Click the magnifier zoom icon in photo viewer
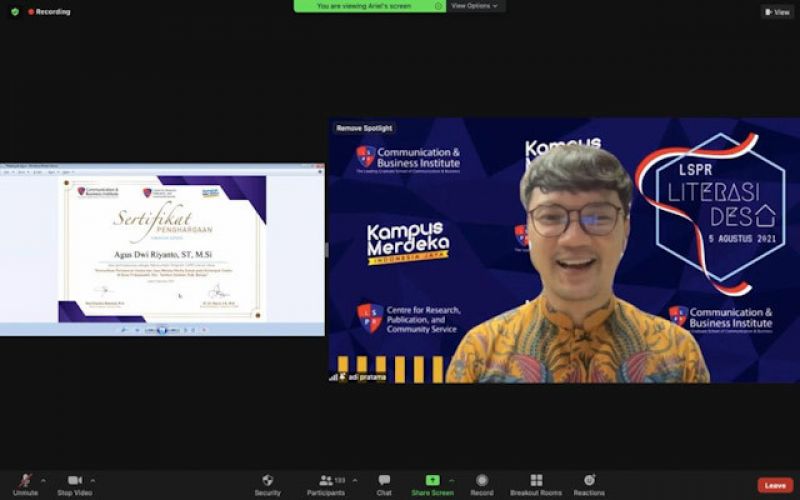The width and height of the screenshot is (800, 500). click(x=123, y=330)
